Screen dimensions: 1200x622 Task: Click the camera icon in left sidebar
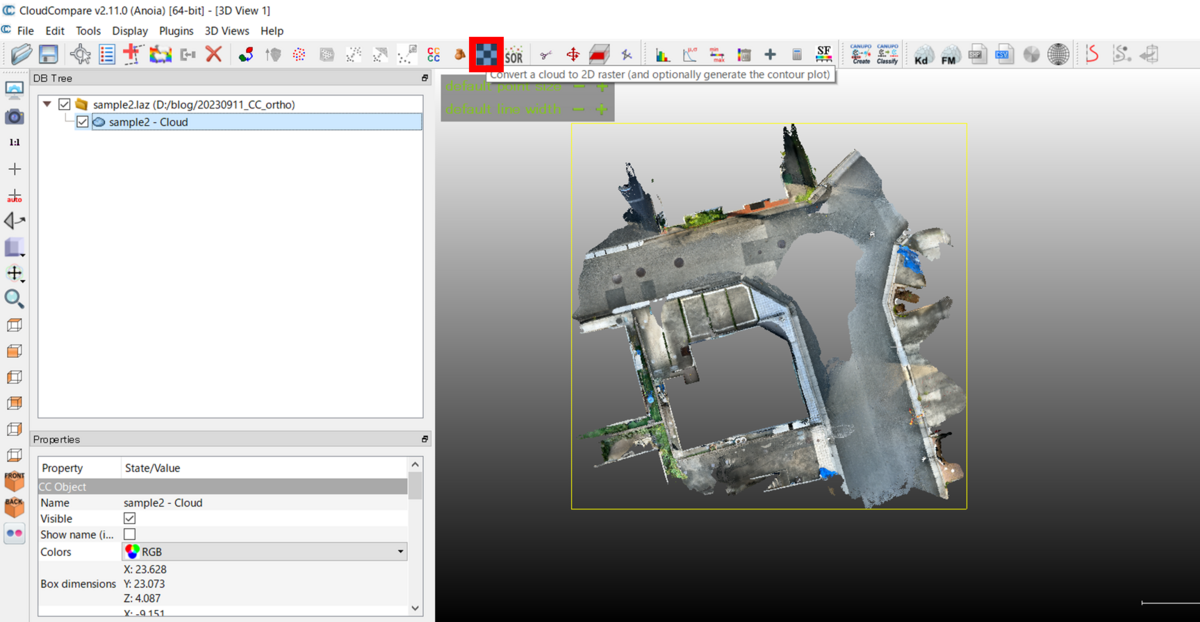point(14,116)
